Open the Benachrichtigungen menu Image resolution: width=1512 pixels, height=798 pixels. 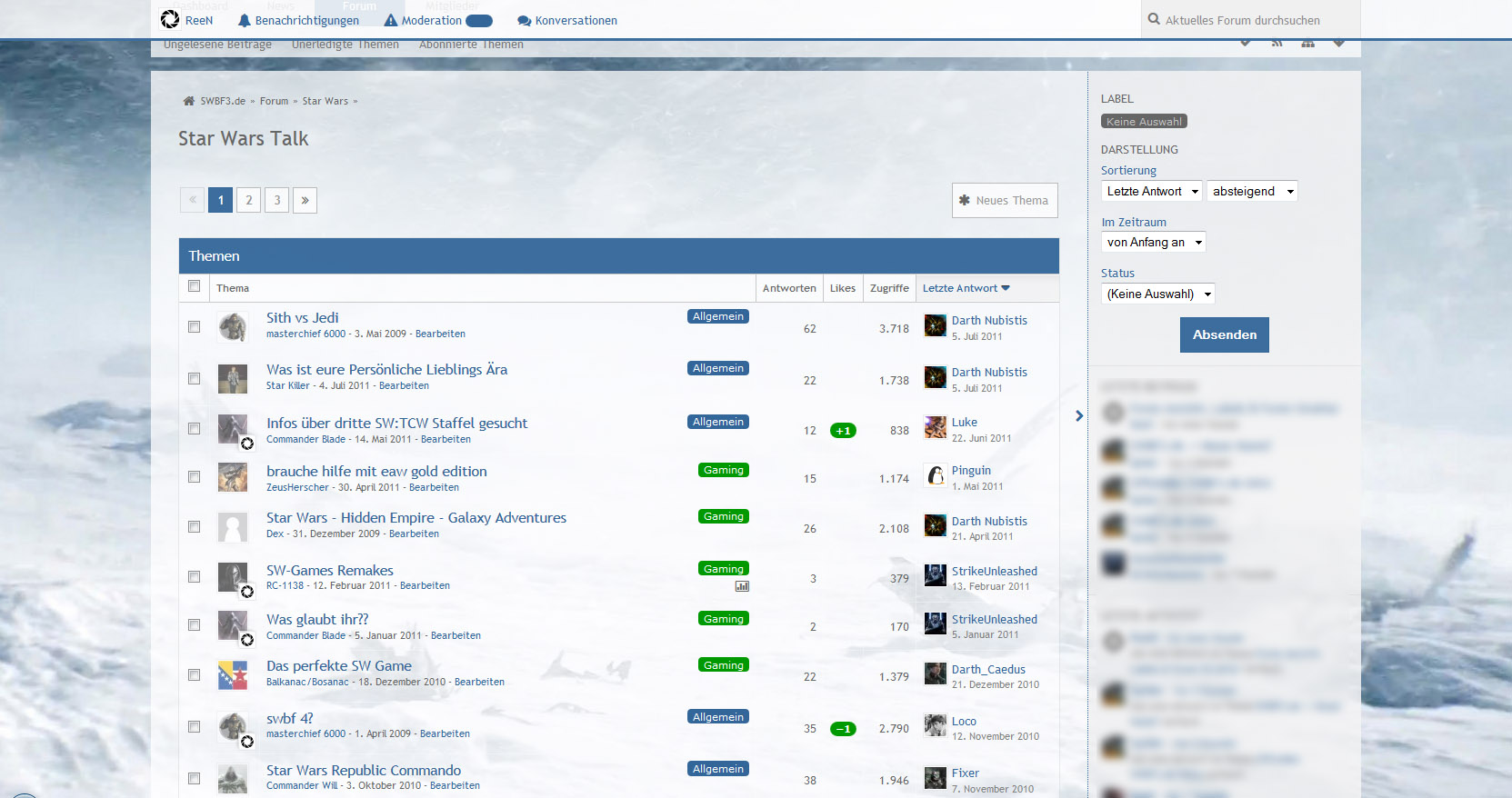tap(298, 20)
